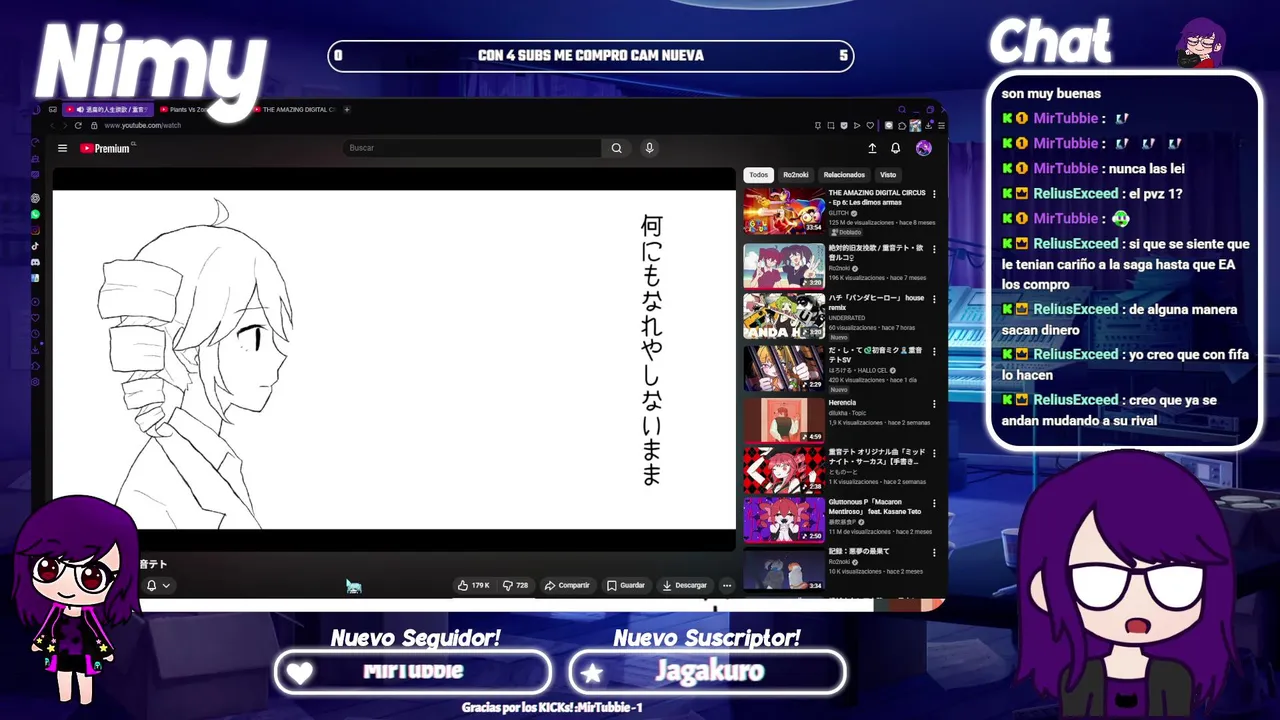Open the YouTube account avatar menu

coord(924,148)
